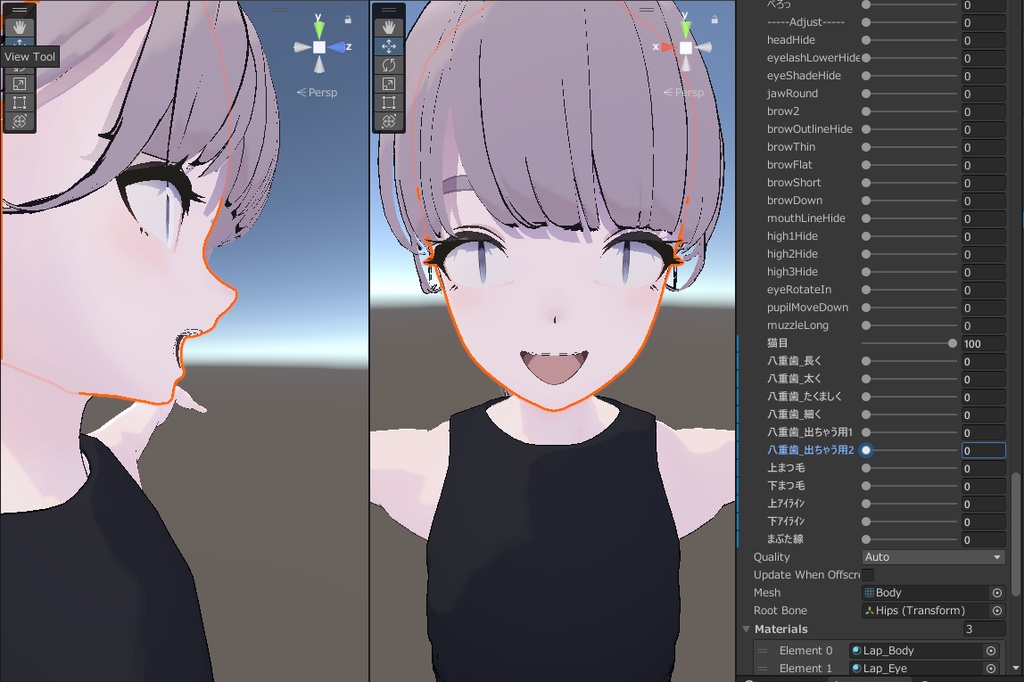Focus the eyeRotateIn value field
The height and width of the screenshot is (682, 1024).
(x=983, y=290)
